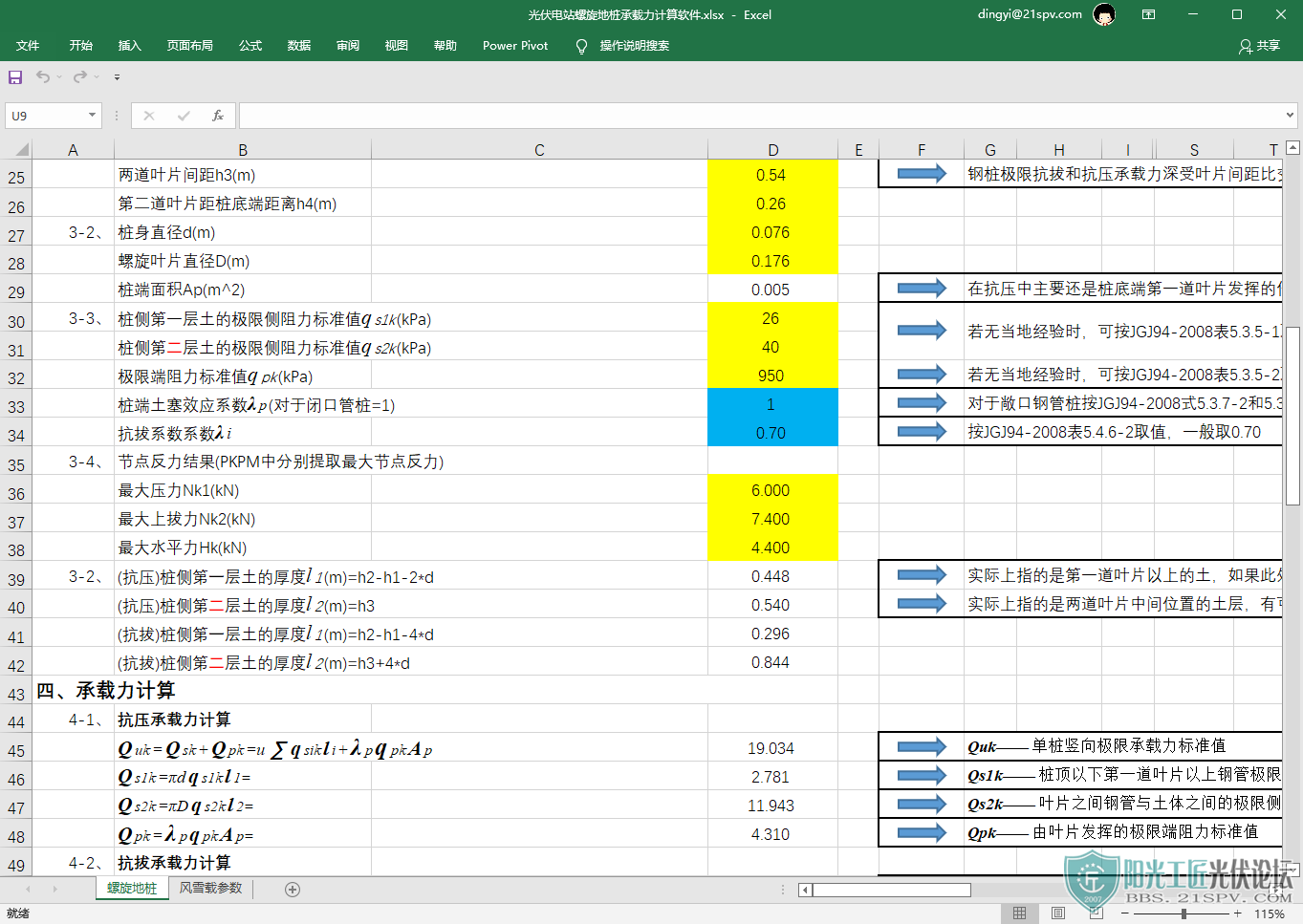This screenshot has height=924, width=1303.
Task: Open the Redo history dropdown arrow
Action: point(97,76)
